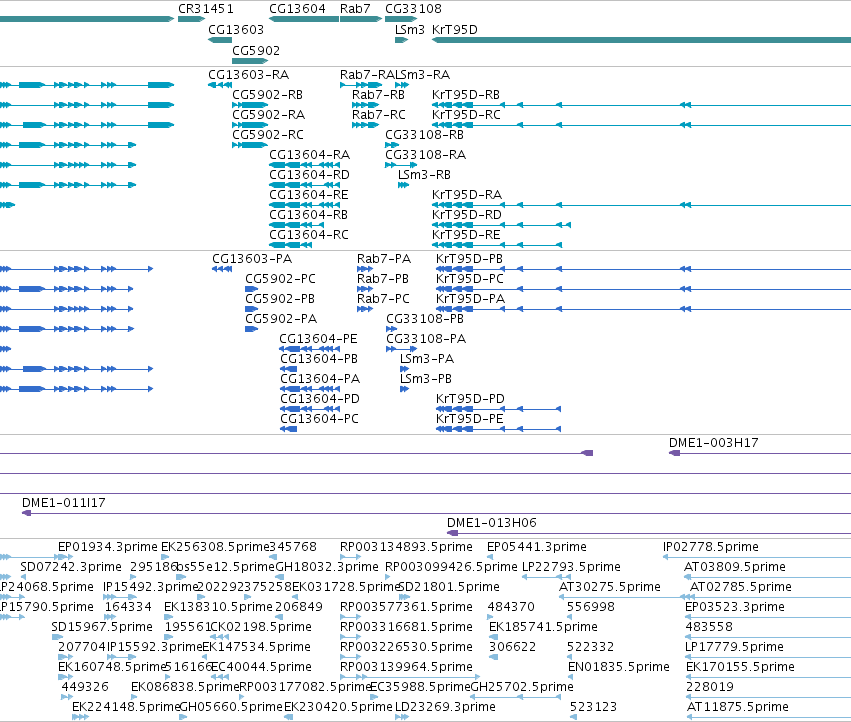Click the CG13603-PA protein label
Image resolution: width=851 pixels, height=722 pixels.
pyautogui.click(x=252, y=258)
